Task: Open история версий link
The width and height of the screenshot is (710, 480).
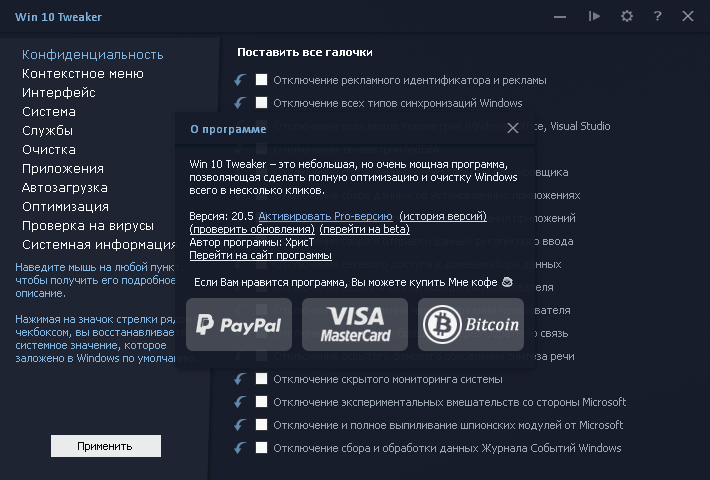Action: click(443, 216)
